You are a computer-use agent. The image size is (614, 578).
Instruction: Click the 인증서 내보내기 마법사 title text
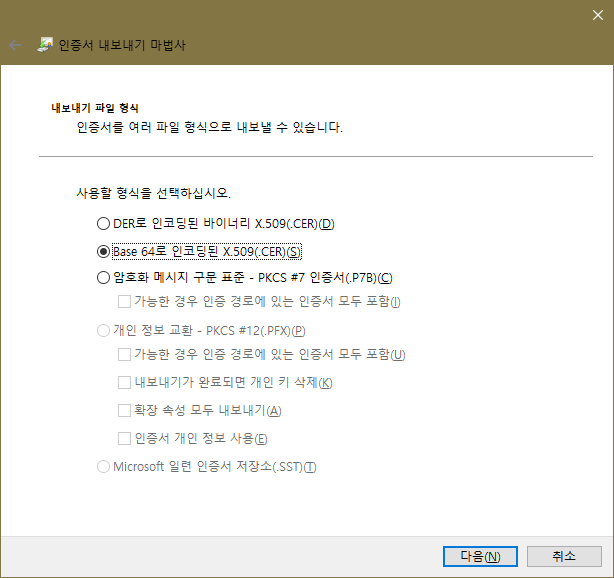click(x=122, y=45)
